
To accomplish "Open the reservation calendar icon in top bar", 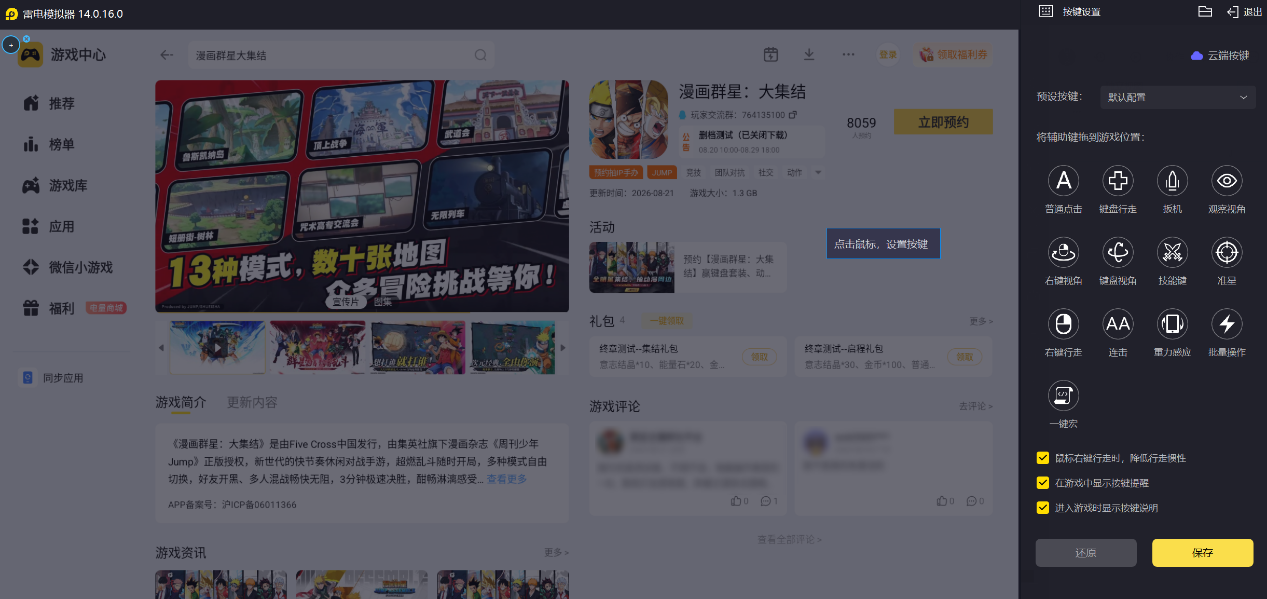I will click(770, 55).
